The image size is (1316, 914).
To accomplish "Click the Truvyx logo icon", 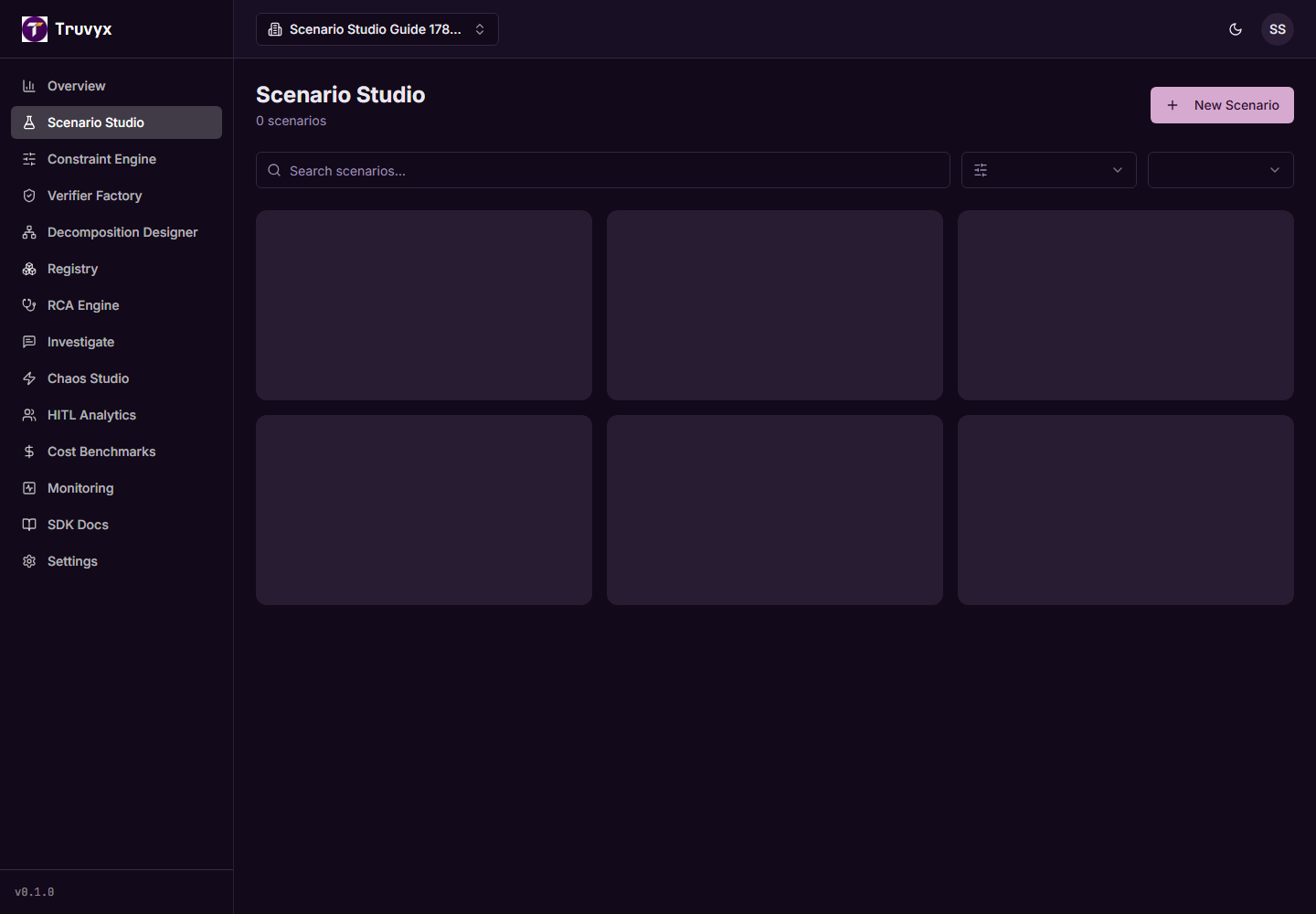I will tap(35, 29).
